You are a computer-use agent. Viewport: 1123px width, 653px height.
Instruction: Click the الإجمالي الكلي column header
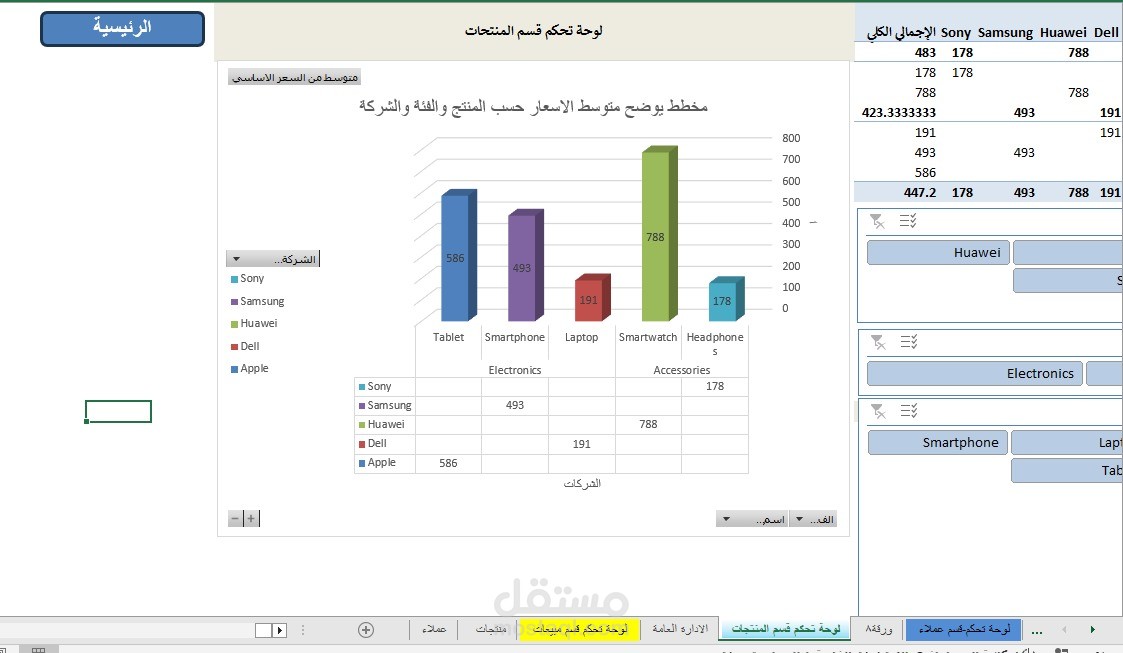click(901, 32)
